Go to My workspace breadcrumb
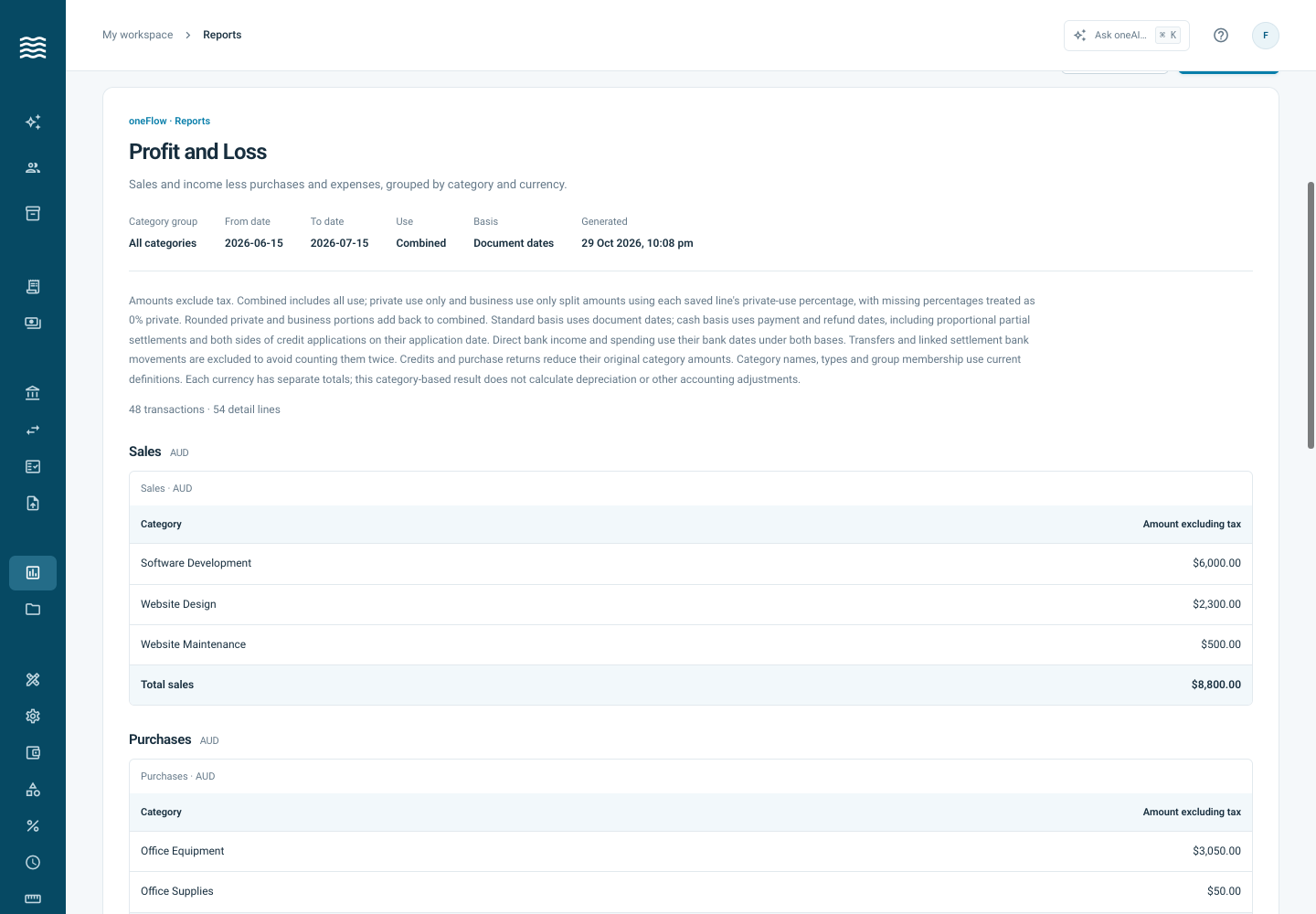This screenshot has height=914, width=1316. coord(138,35)
